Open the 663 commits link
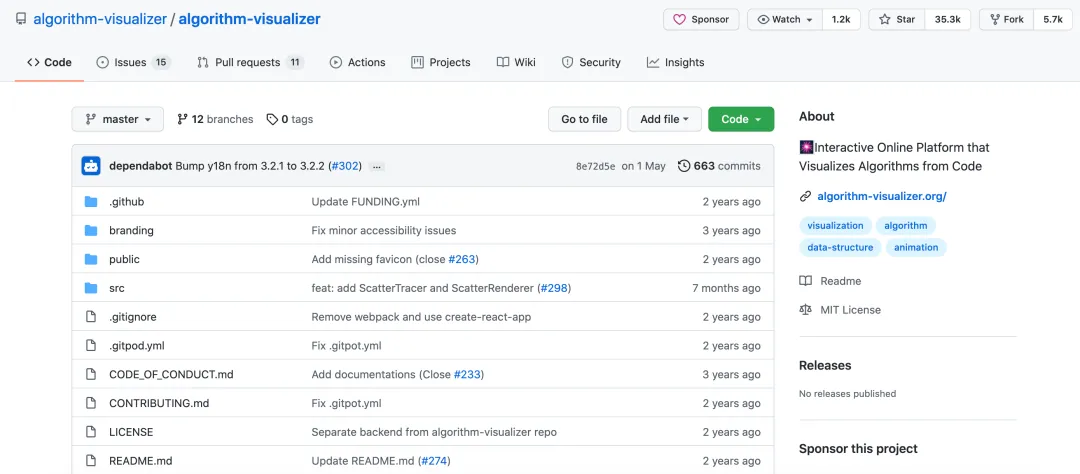The image size is (1080, 474). click(x=726, y=166)
